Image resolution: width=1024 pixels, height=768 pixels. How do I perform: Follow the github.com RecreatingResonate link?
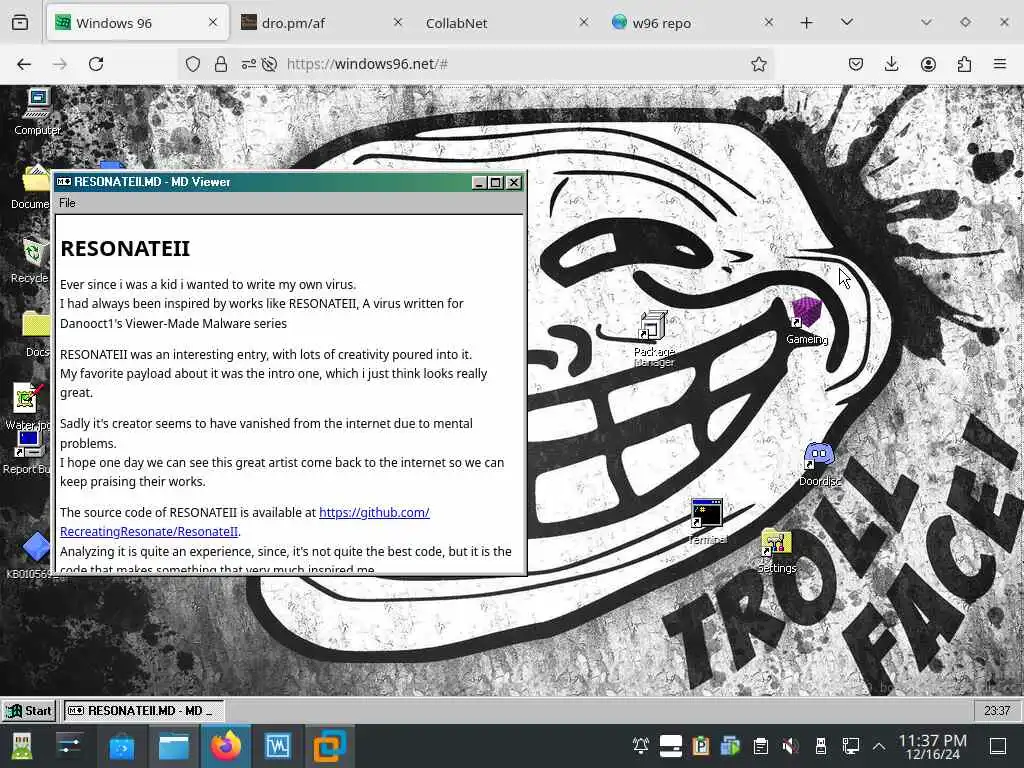click(x=245, y=522)
